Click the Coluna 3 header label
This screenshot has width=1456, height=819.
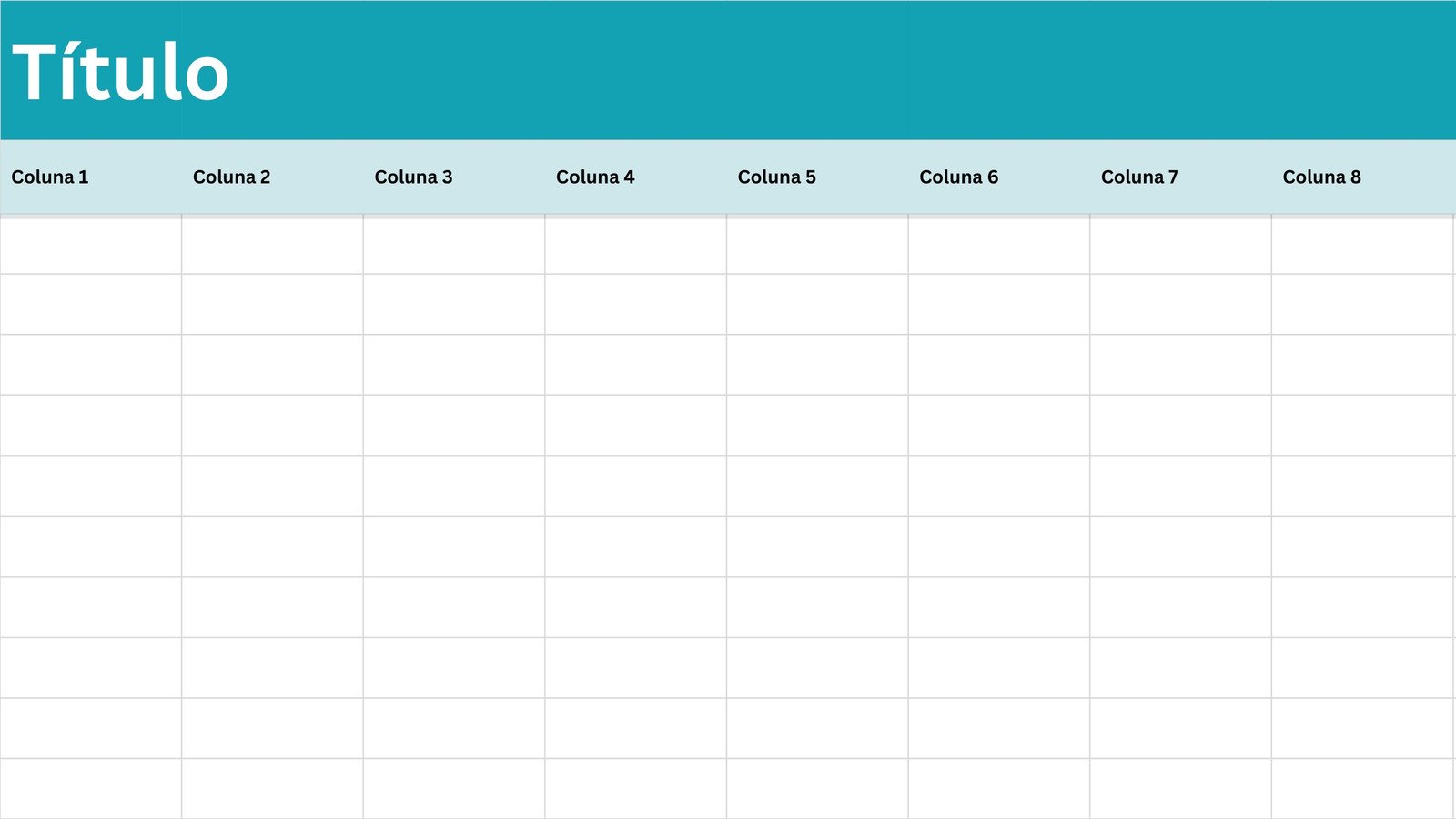(413, 177)
